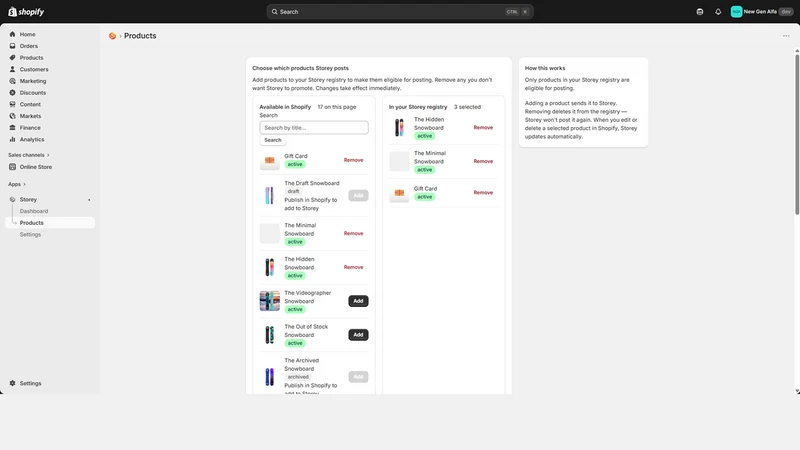Screen dimensions: 800x450
Task: Click the Products tag icon in main sidebar
Action: [x=12, y=58]
